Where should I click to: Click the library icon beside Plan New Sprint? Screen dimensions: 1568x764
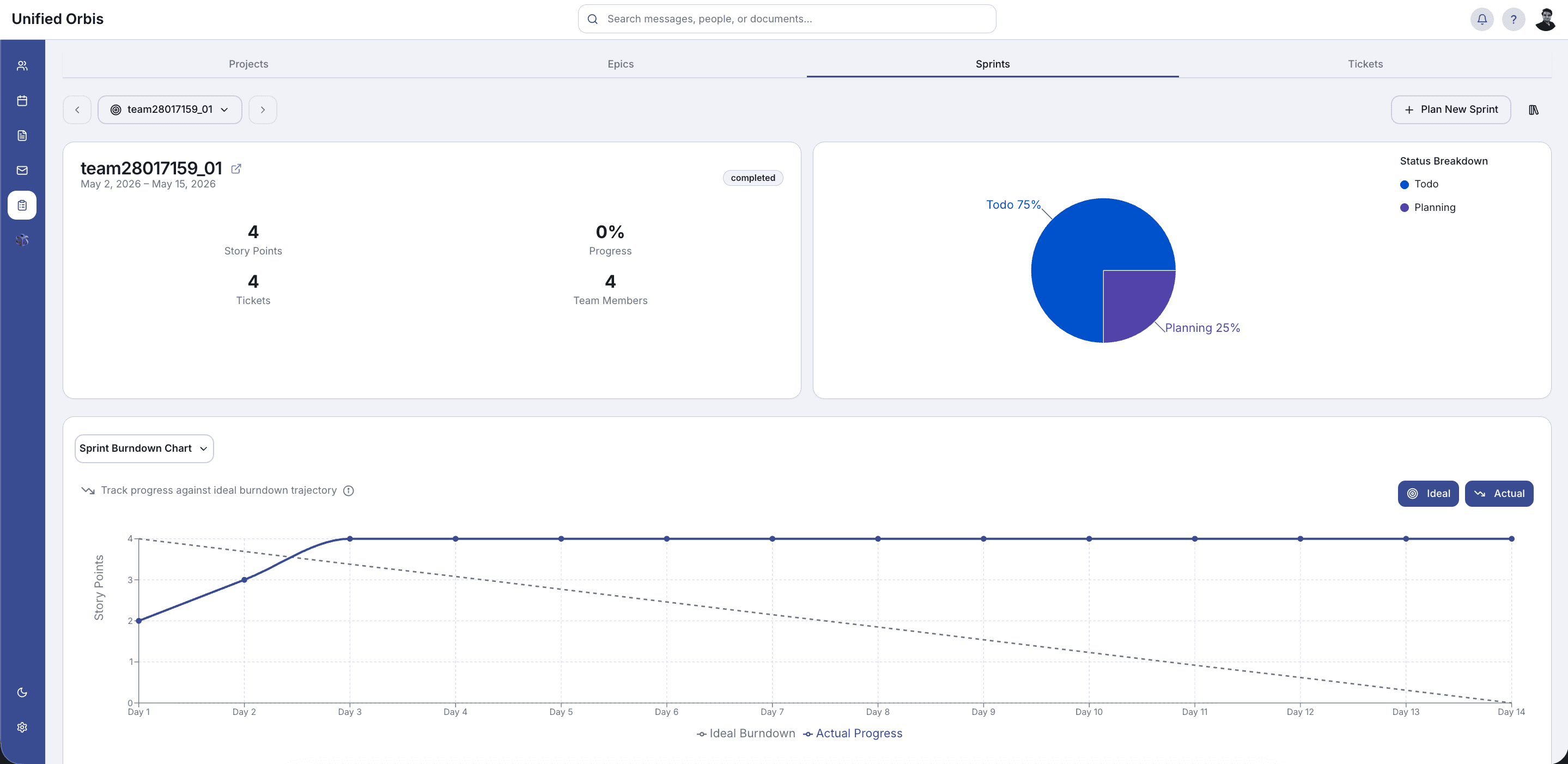1533,110
